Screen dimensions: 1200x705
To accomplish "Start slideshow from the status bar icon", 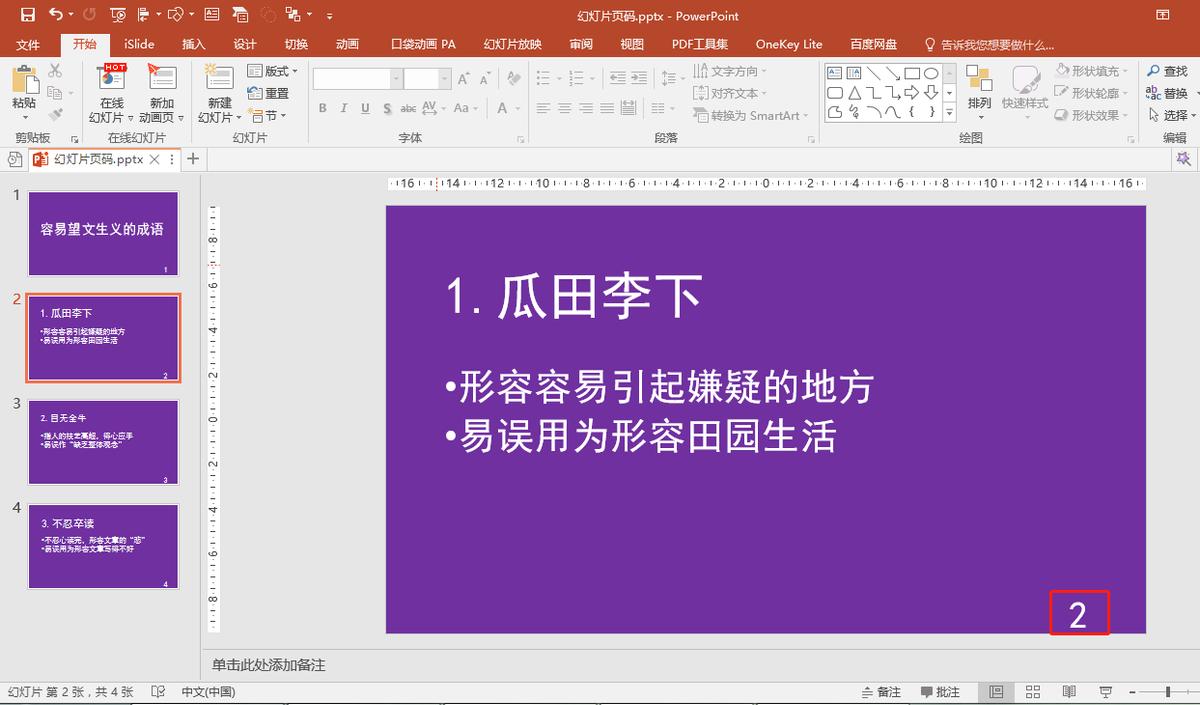I will 1105,690.
